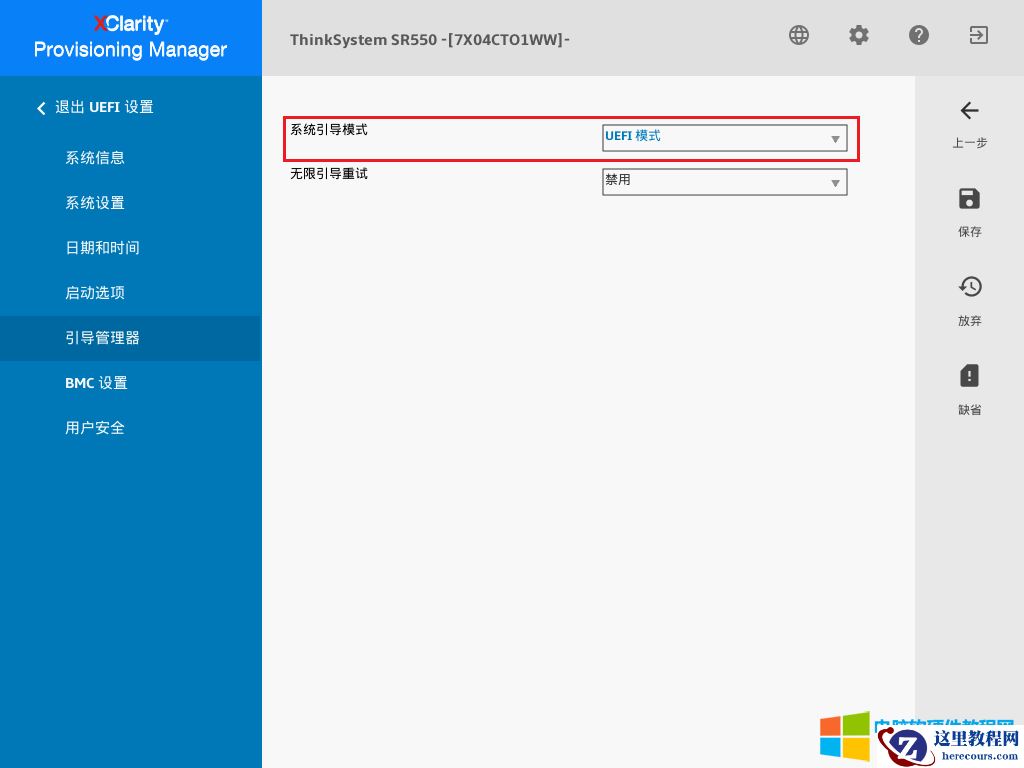Viewport: 1024px width, 768px height.
Task: Click the exit icon in the top right corner
Action: coord(977,35)
